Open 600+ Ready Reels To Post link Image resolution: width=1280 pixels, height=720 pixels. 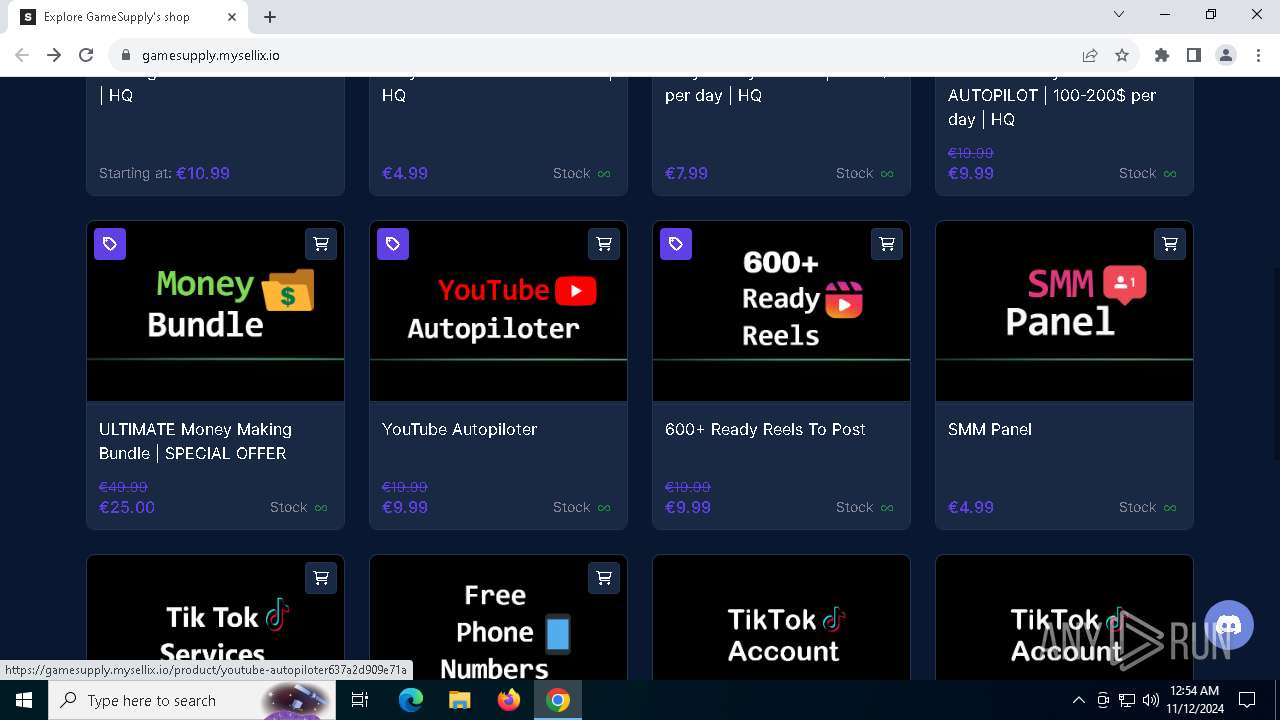click(x=765, y=429)
